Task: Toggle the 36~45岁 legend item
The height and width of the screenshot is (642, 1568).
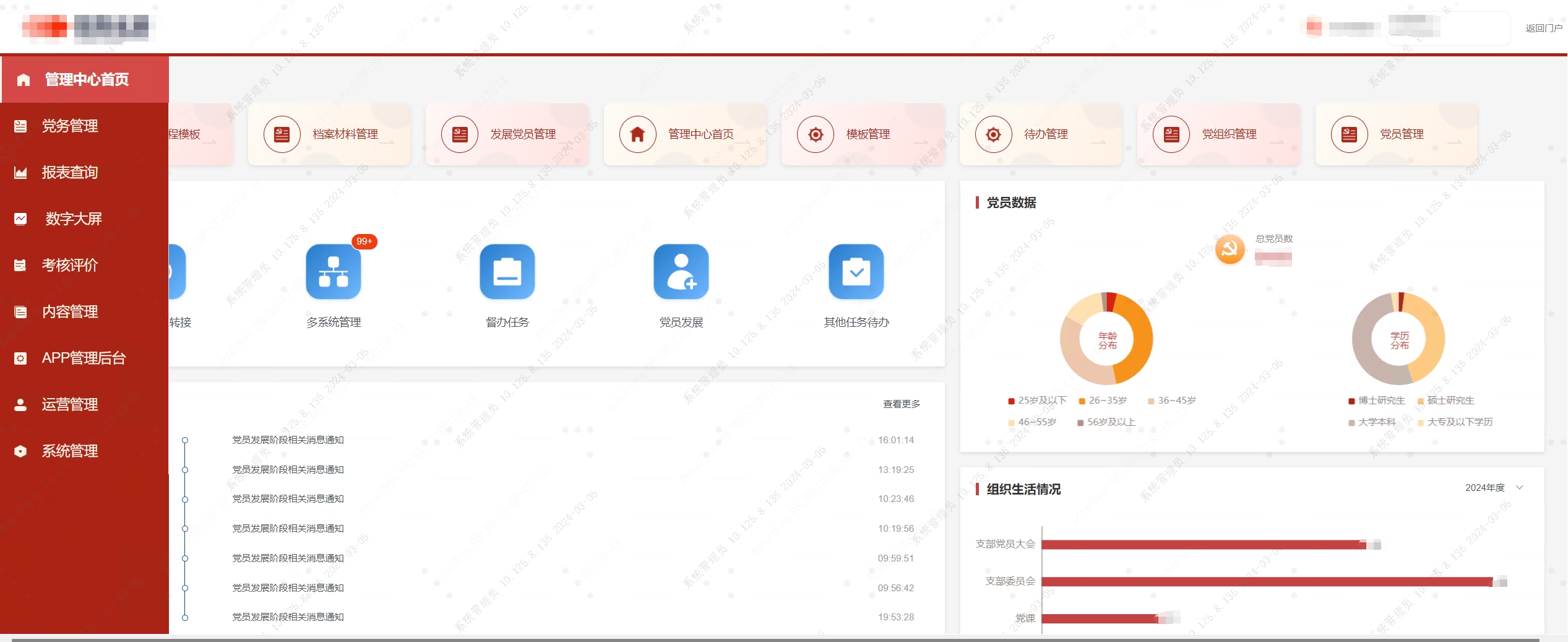Action: point(1171,401)
